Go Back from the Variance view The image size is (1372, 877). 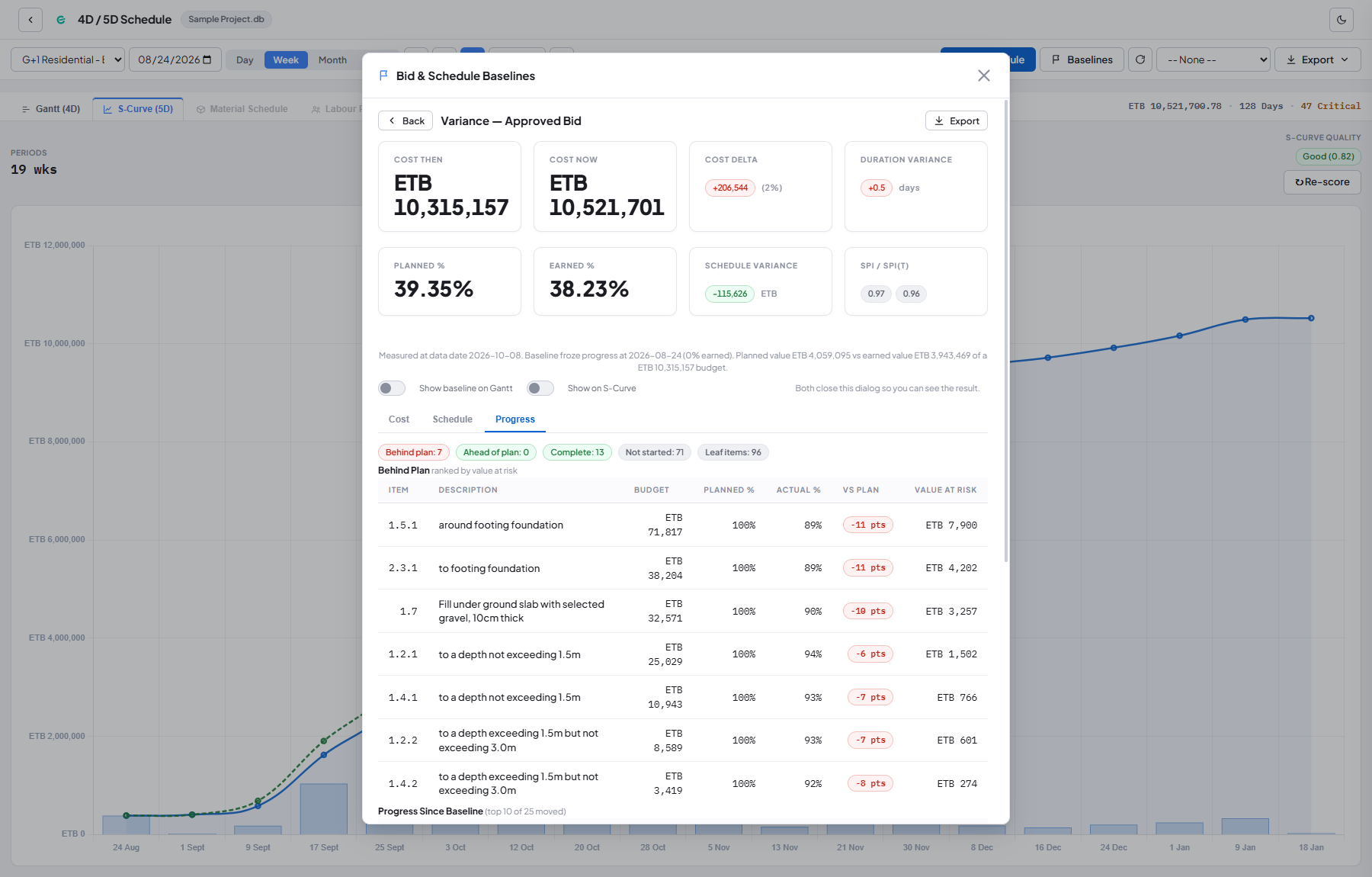(406, 120)
